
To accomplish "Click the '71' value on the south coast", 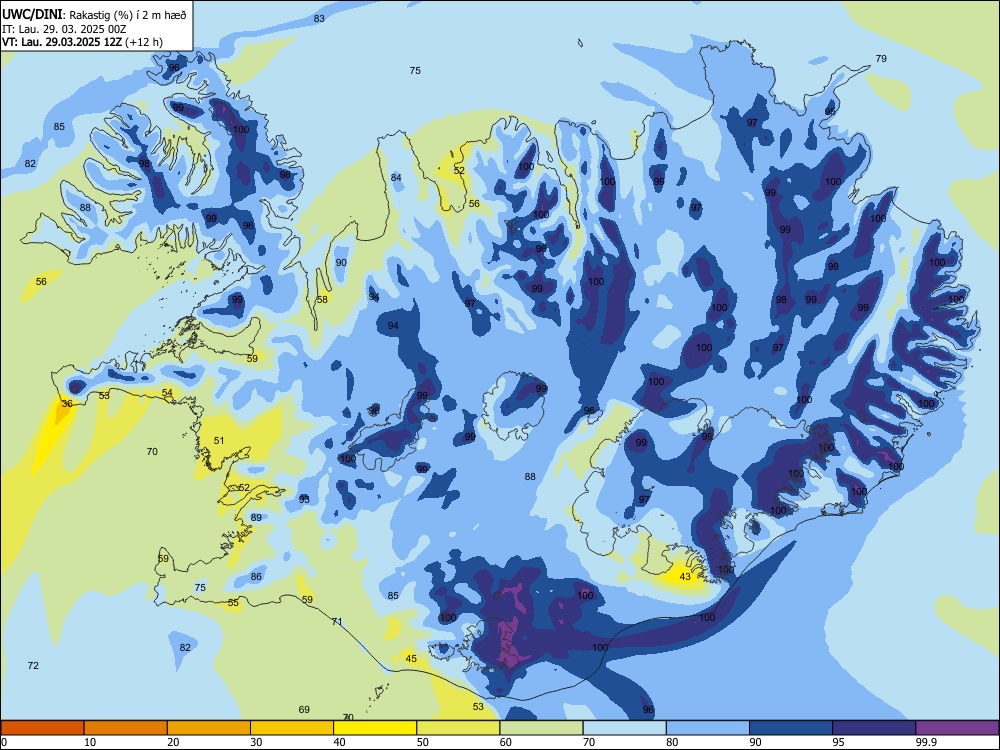I will 337,621.
